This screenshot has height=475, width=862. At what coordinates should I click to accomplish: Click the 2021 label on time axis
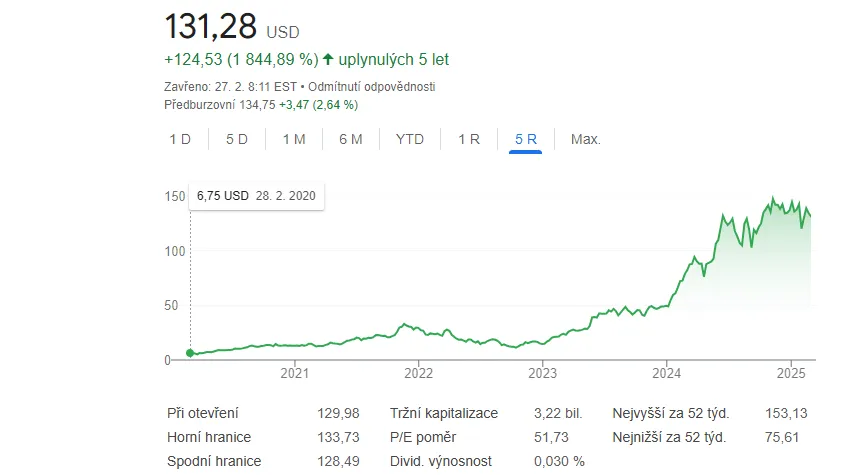click(x=294, y=375)
